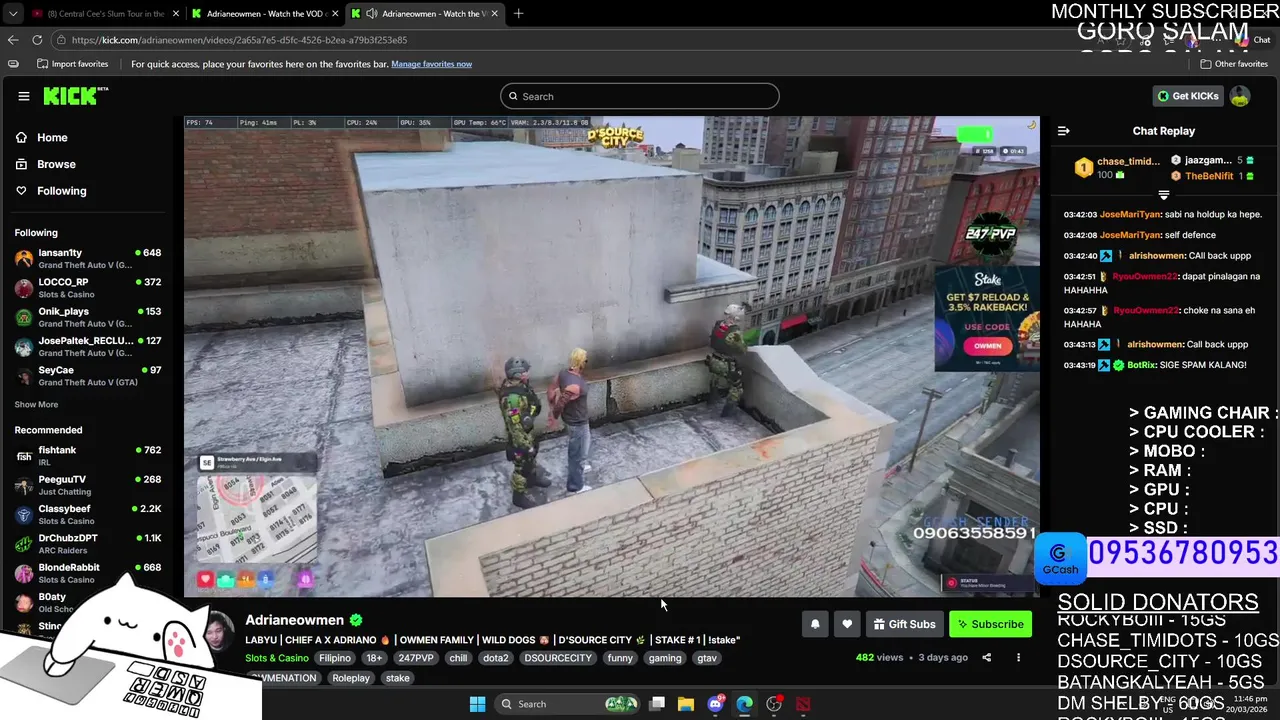Open recommended channel DrChubzDPT
Screen dimensions: 1280x720
(x=88, y=543)
